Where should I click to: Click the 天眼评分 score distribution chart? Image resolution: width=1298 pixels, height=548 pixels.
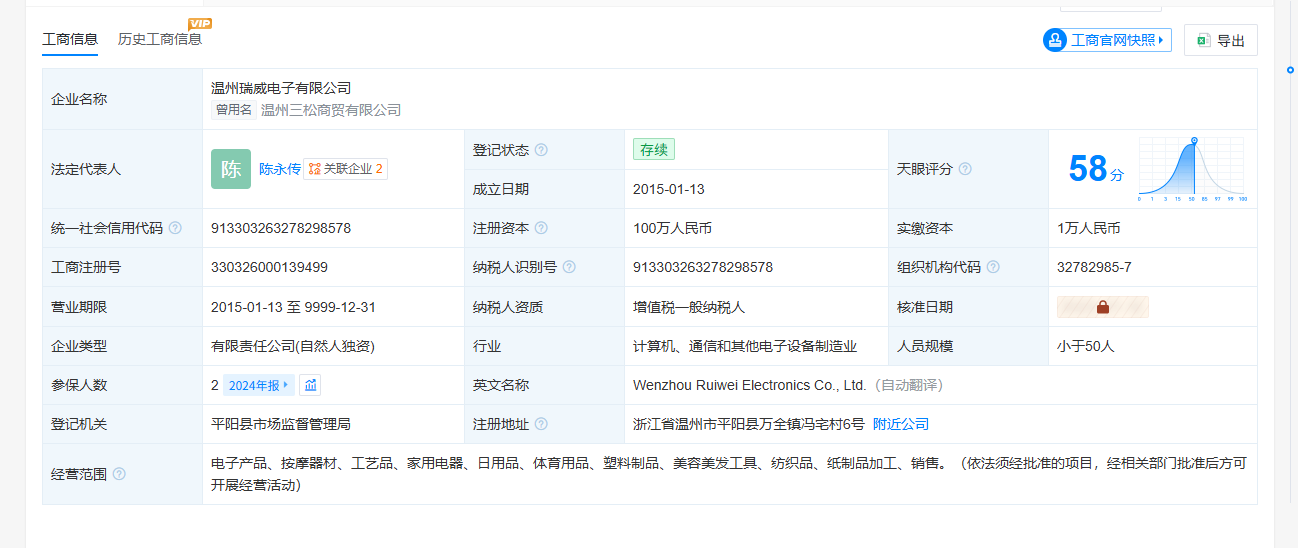1191,169
